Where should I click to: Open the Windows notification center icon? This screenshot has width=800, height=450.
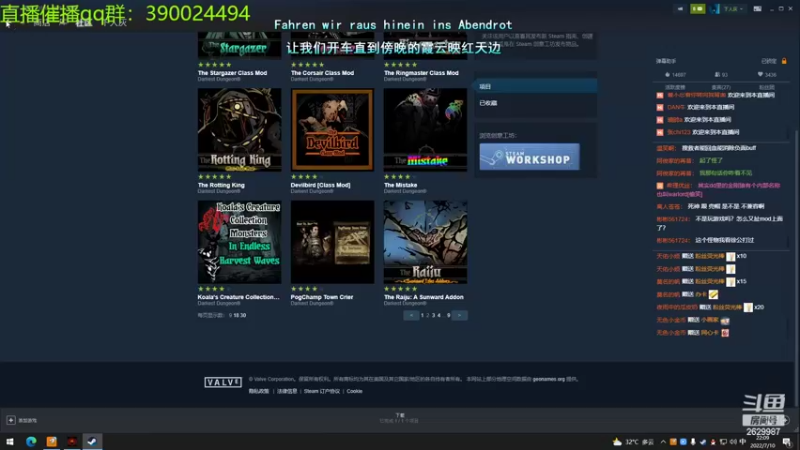pyautogui.click(x=787, y=442)
